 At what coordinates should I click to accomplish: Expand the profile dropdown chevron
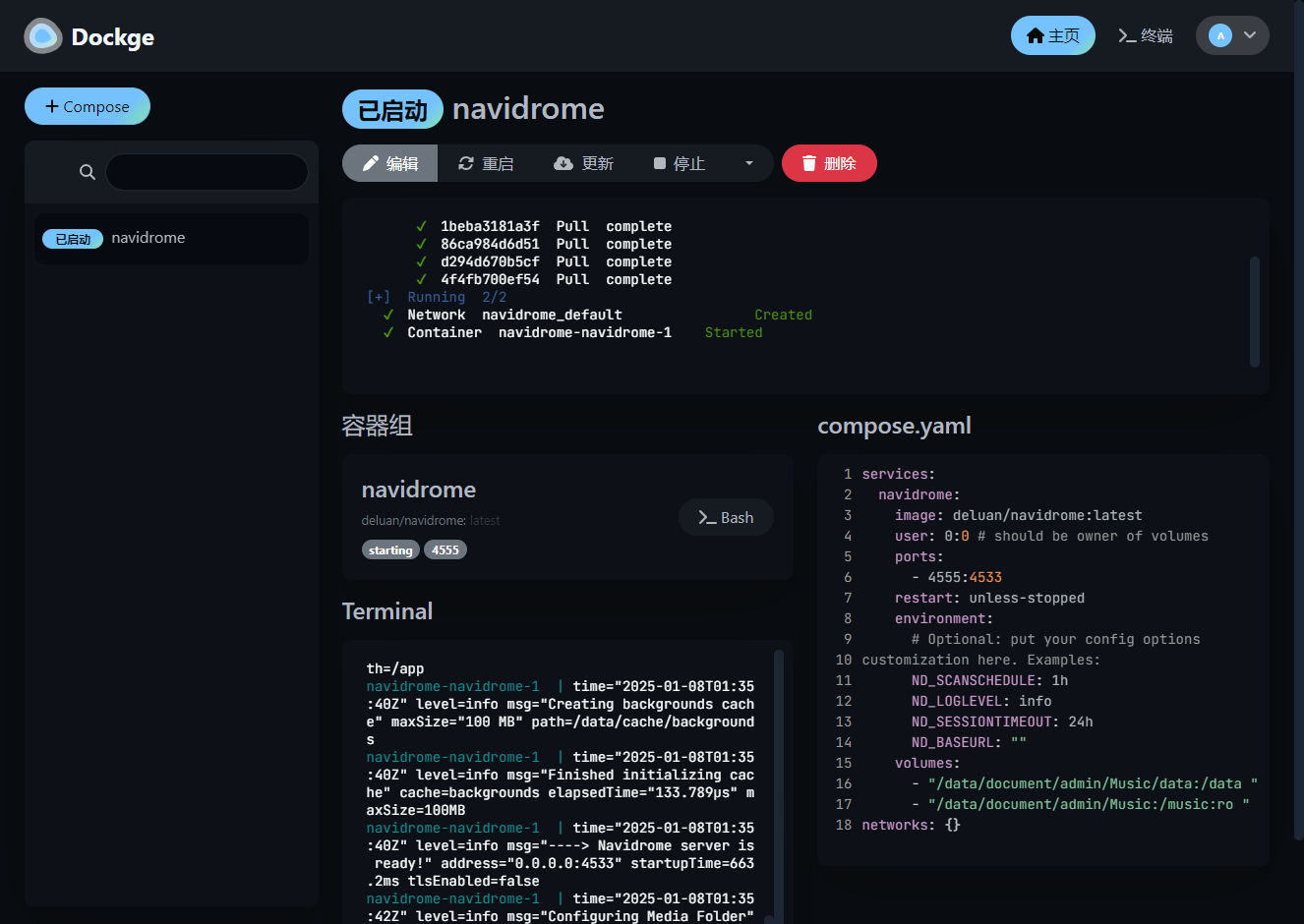point(1250,35)
